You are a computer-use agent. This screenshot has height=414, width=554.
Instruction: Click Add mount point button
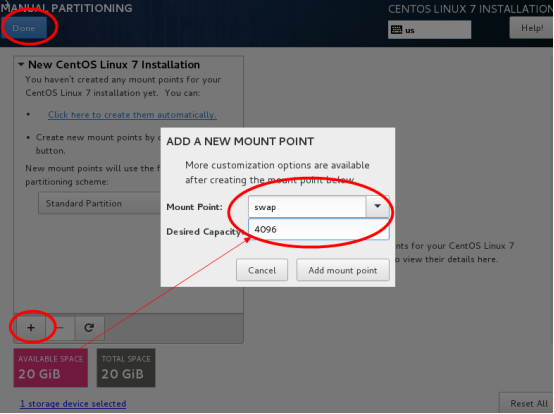click(x=343, y=270)
